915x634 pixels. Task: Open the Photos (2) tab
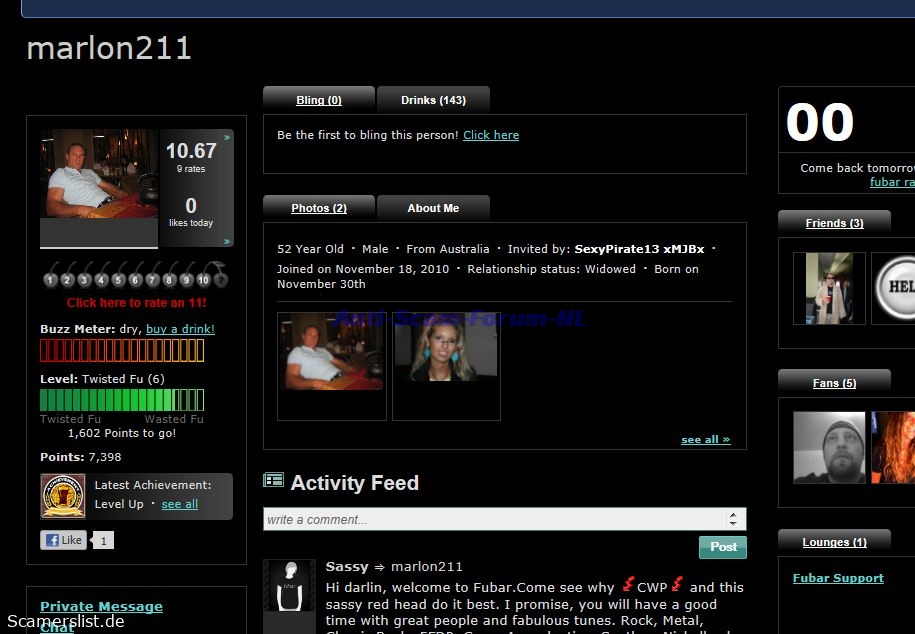tap(319, 208)
